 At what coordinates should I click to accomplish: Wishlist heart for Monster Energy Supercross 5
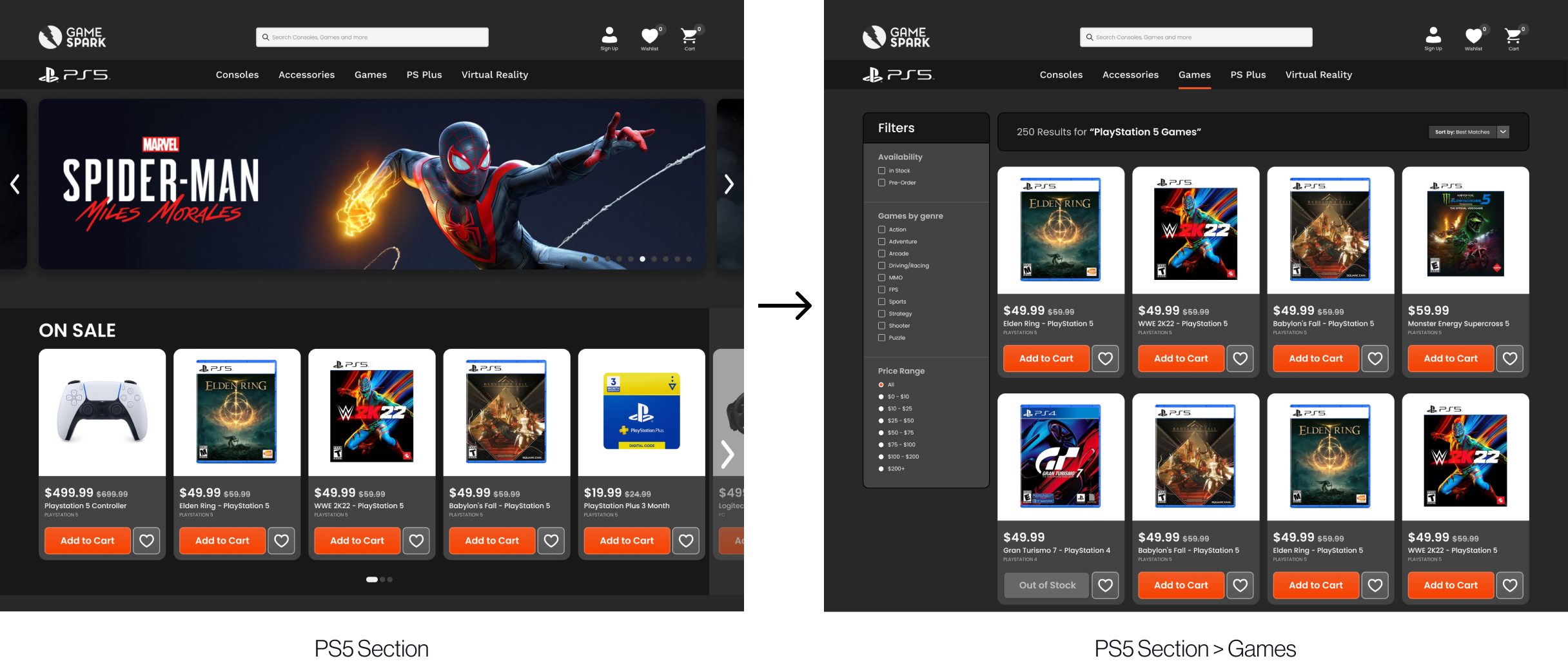tap(1510, 359)
